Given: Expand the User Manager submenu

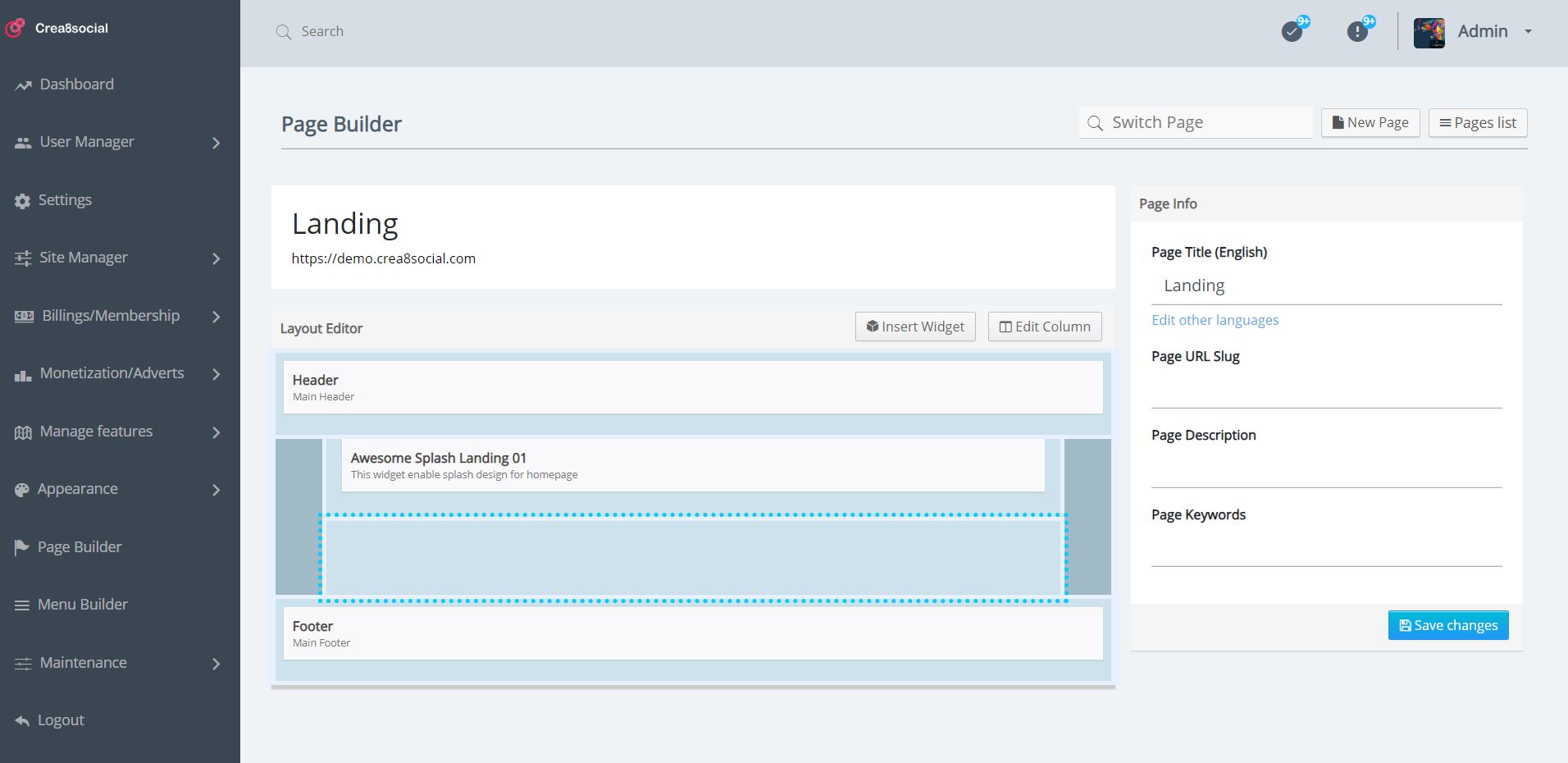Looking at the screenshot, I should tap(217, 143).
